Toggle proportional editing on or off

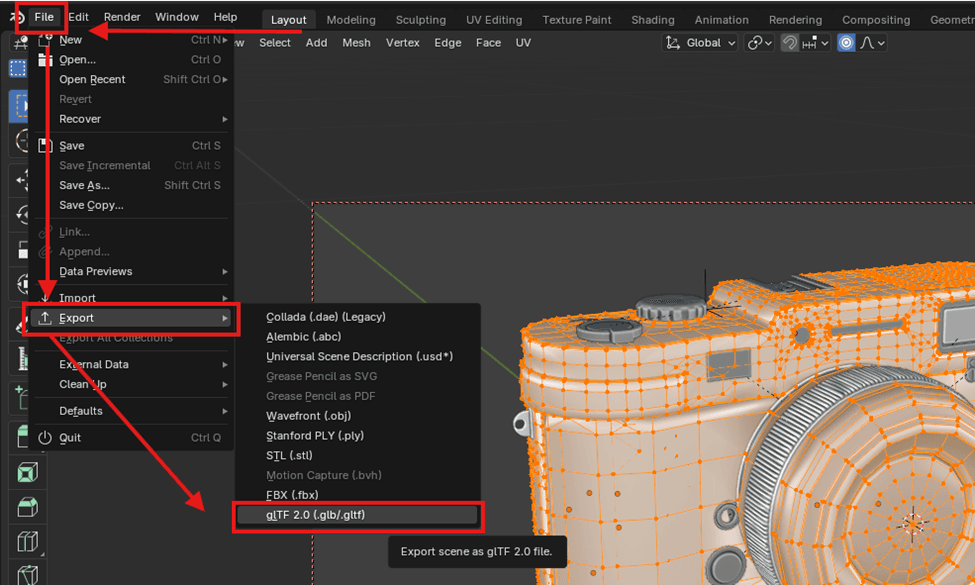846,43
